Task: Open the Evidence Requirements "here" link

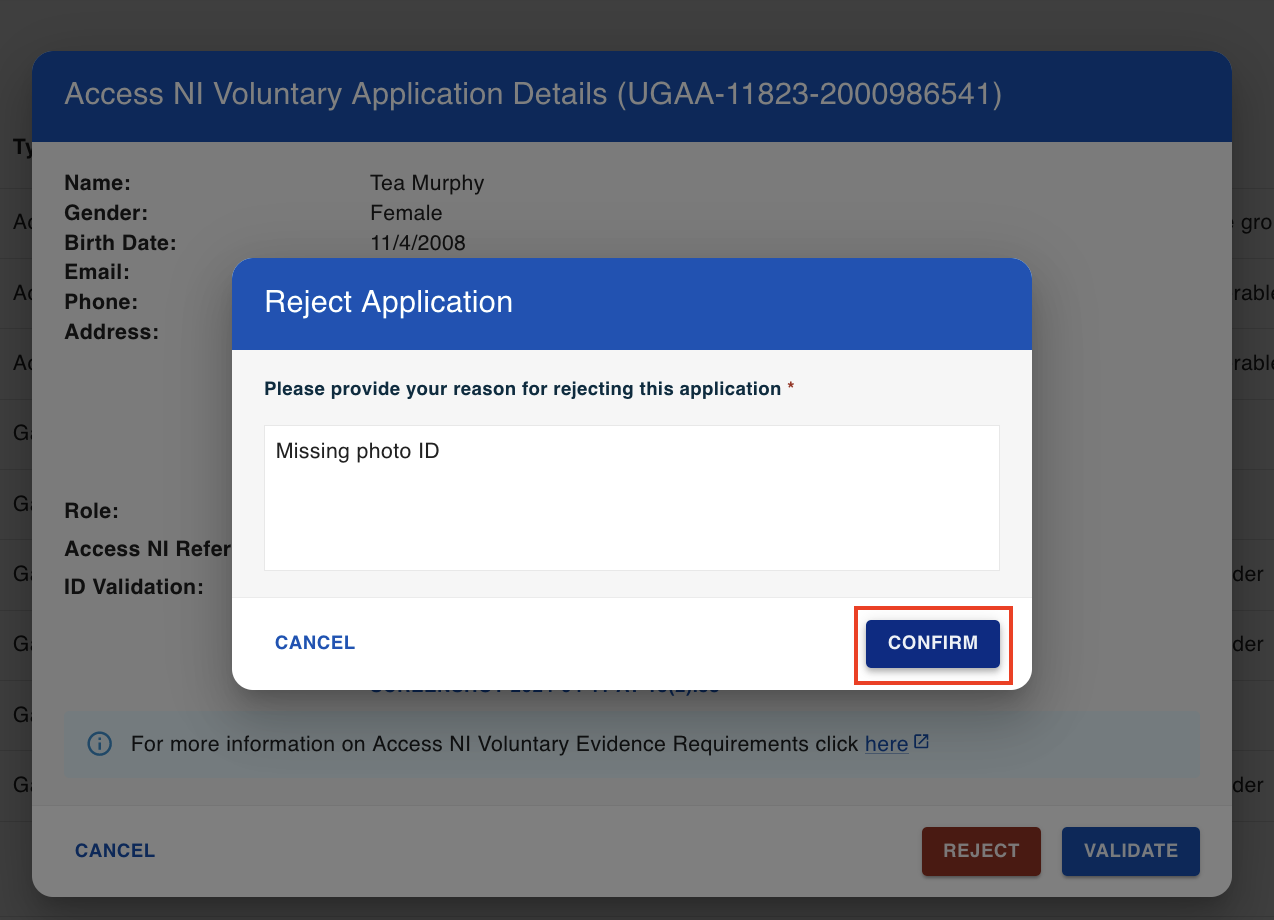Action: click(x=886, y=744)
